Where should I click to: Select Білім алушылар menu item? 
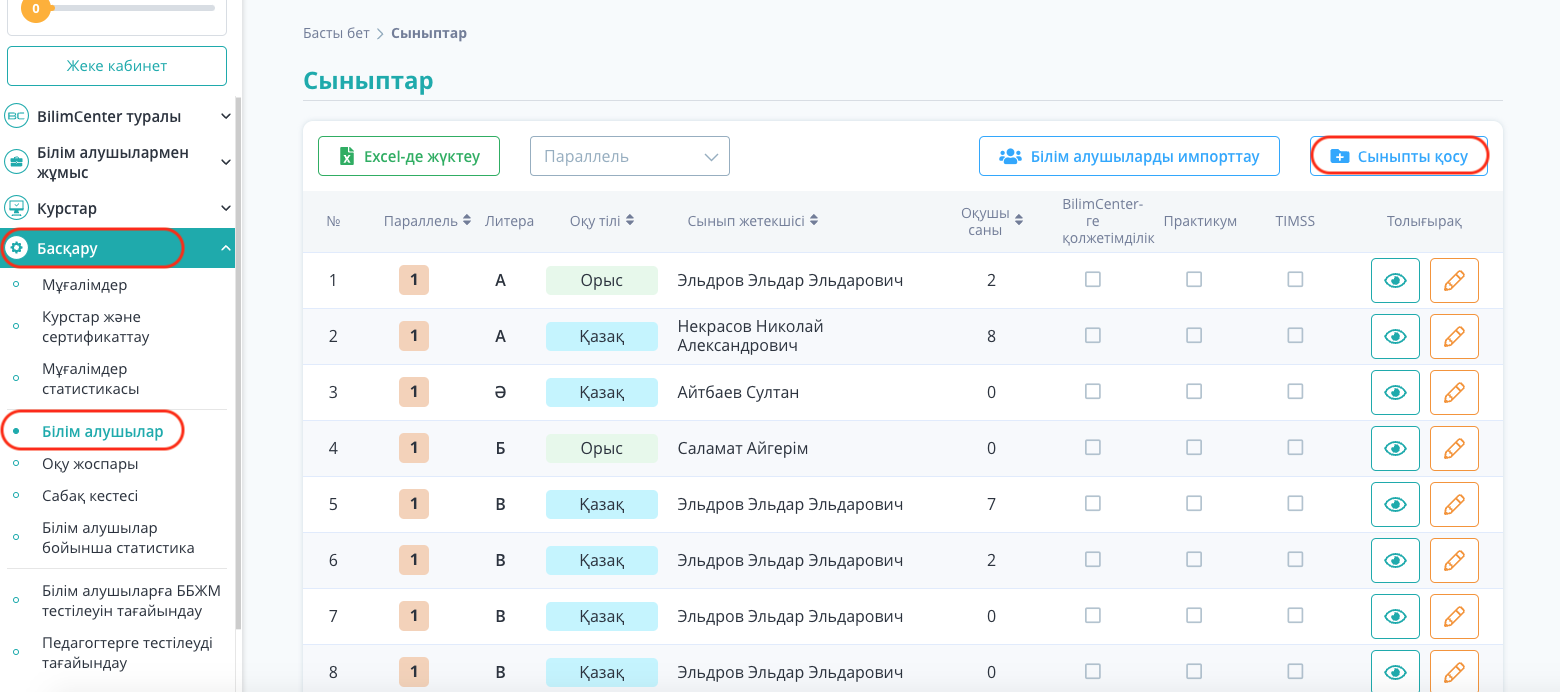click(x=103, y=431)
